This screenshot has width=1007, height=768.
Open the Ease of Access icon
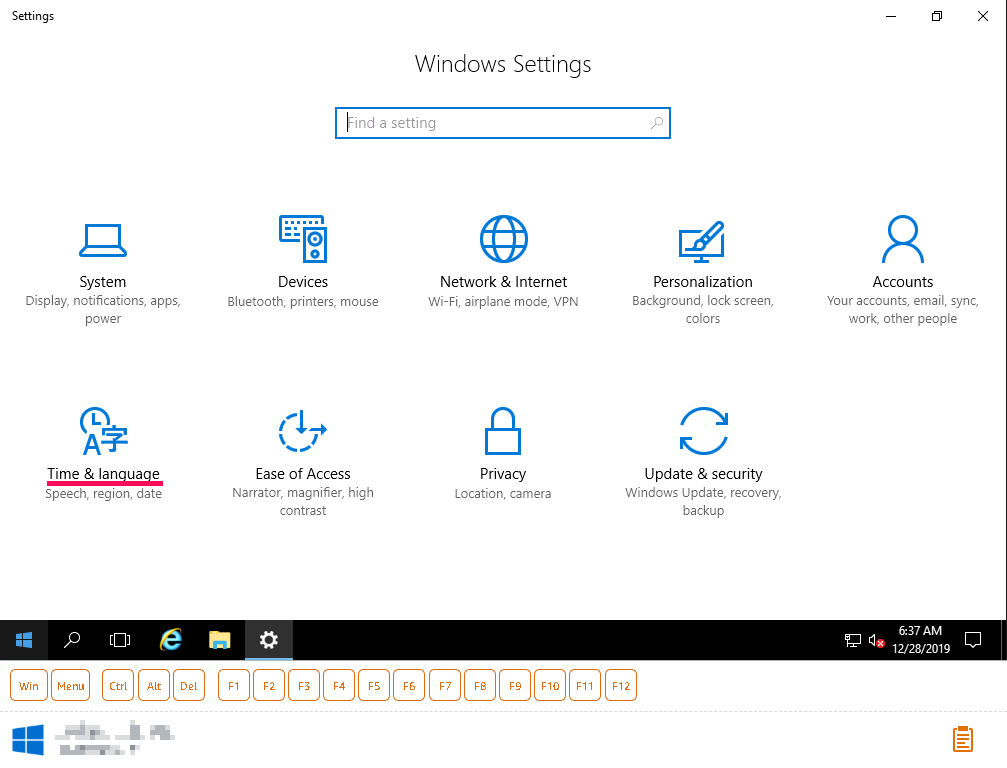tap(302, 431)
